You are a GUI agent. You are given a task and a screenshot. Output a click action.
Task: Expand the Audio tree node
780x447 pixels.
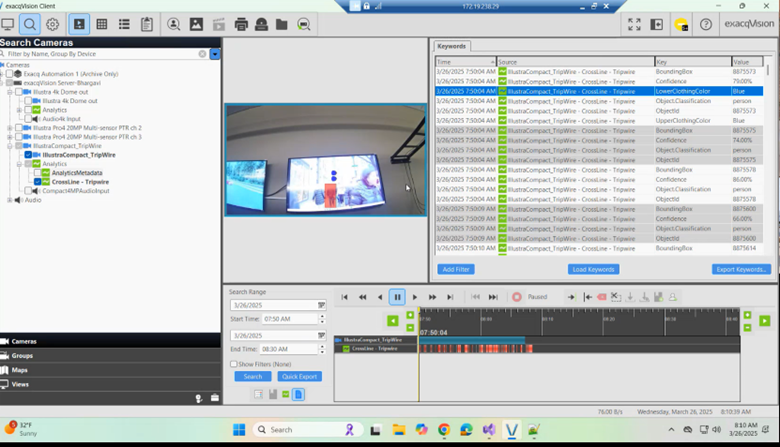pyautogui.click(x=10, y=200)
